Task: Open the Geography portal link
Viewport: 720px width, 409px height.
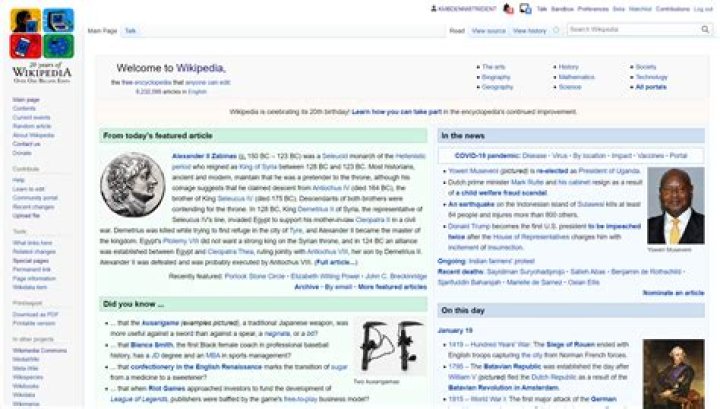Action: 497,87
